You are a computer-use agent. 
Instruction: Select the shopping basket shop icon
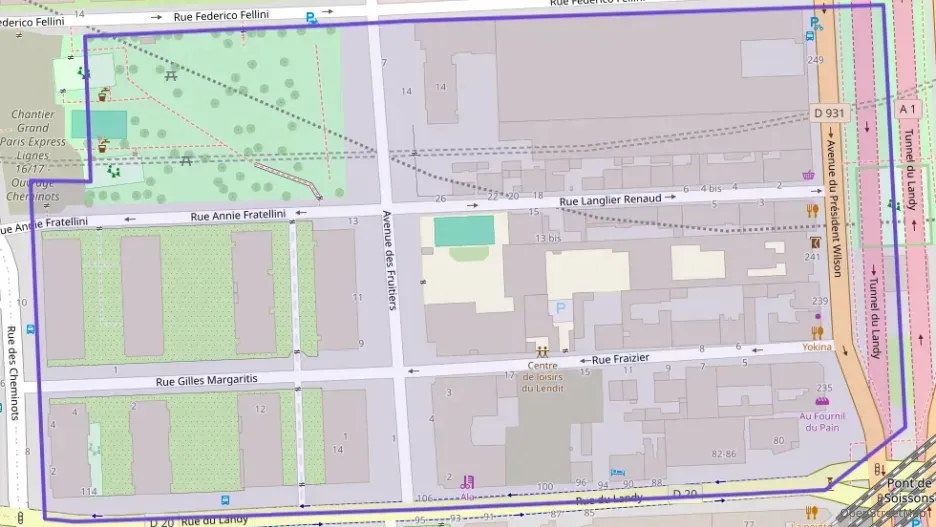(x=808, y=175)
